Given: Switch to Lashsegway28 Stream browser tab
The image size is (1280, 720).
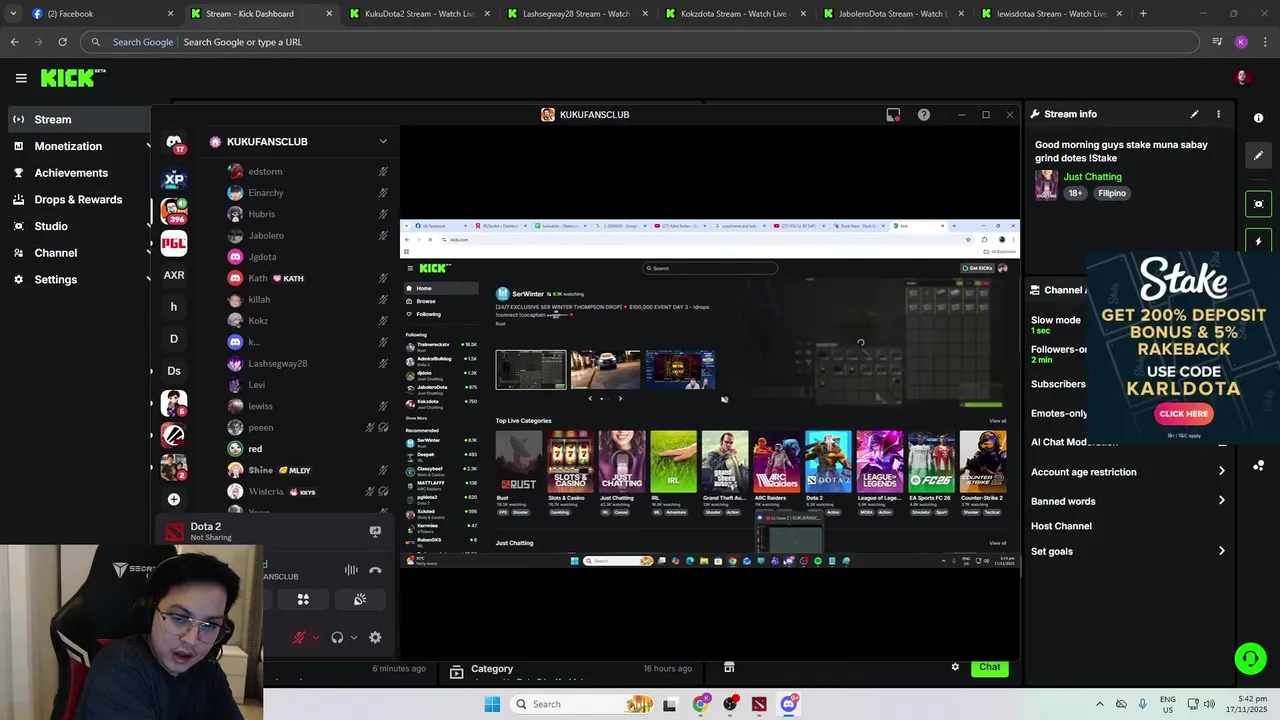Looking at the screenshot, I should coord(578,14).
